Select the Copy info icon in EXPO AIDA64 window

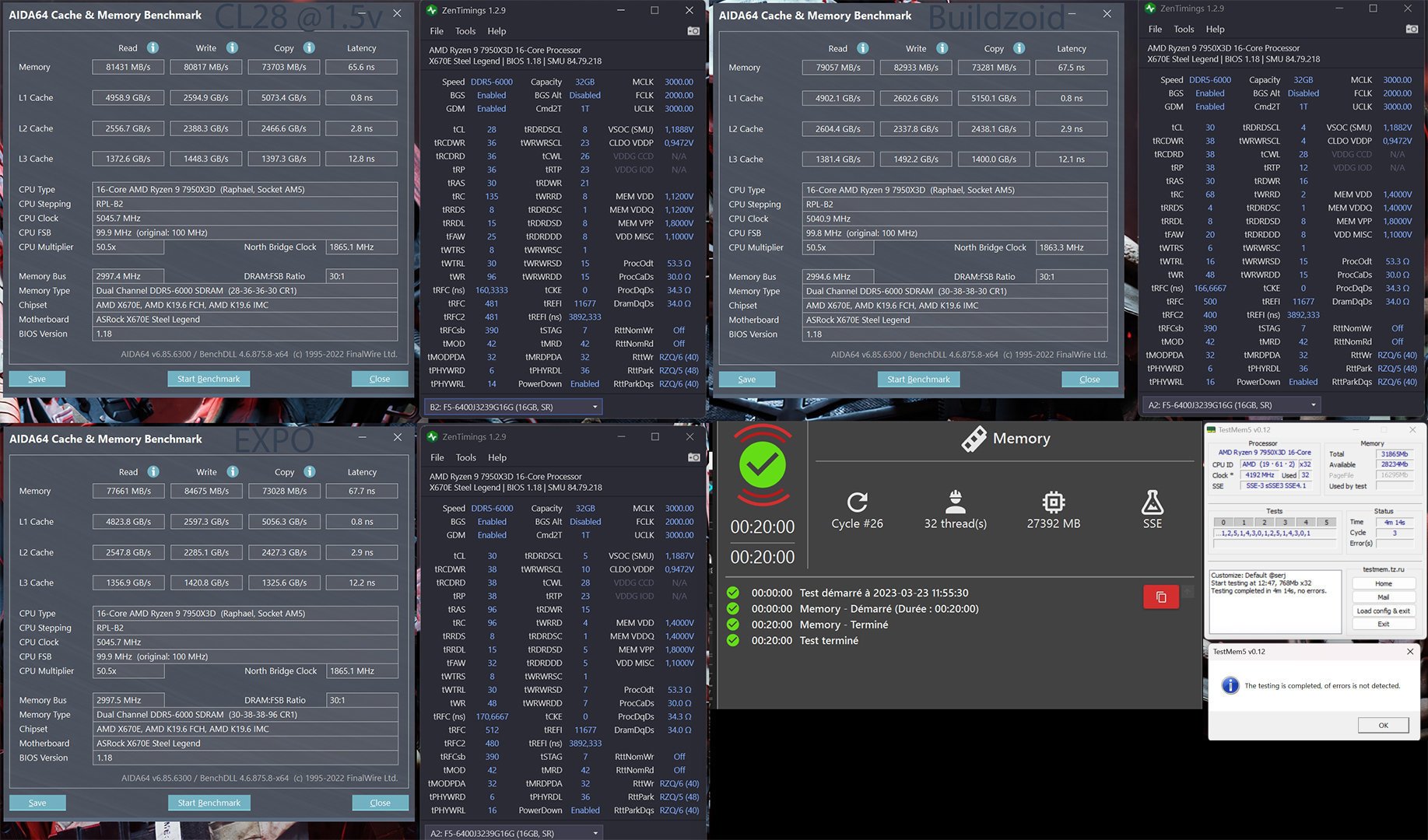click(310, 471)
